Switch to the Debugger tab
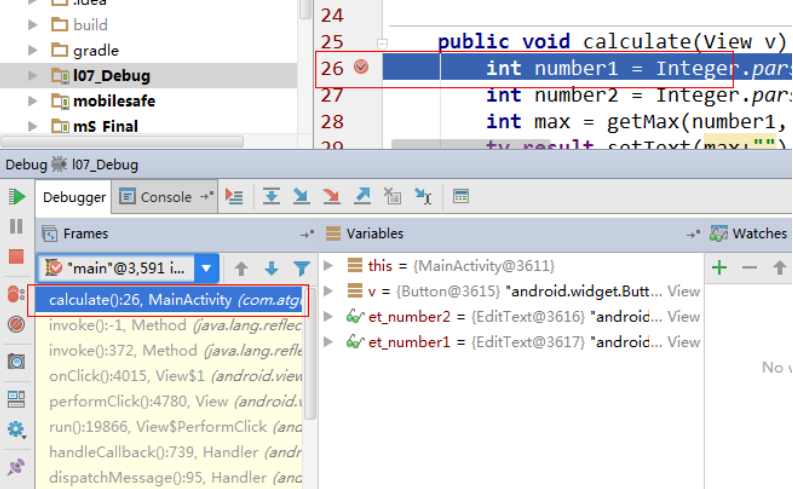The height and width of the screenshot is (489, 793). [x=74, y=197]
